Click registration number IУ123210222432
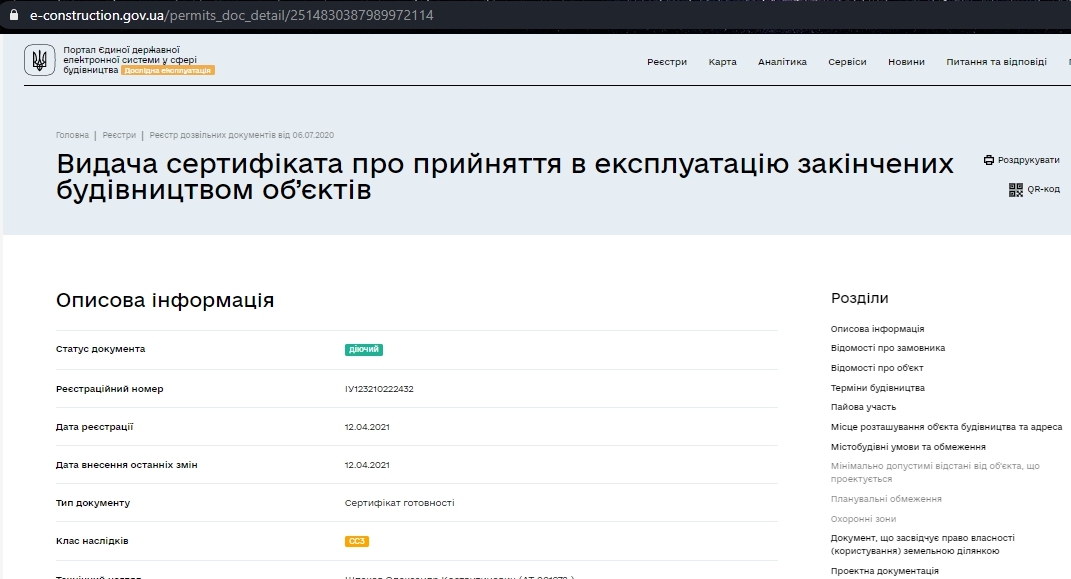This screenshot has height=579, width=1071. pyautogui.click(x=379, y=389)
